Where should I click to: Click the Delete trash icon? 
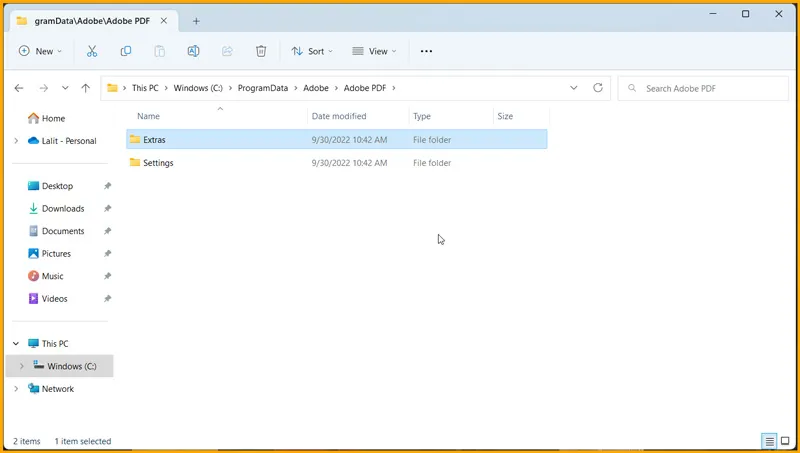[261, 51]
